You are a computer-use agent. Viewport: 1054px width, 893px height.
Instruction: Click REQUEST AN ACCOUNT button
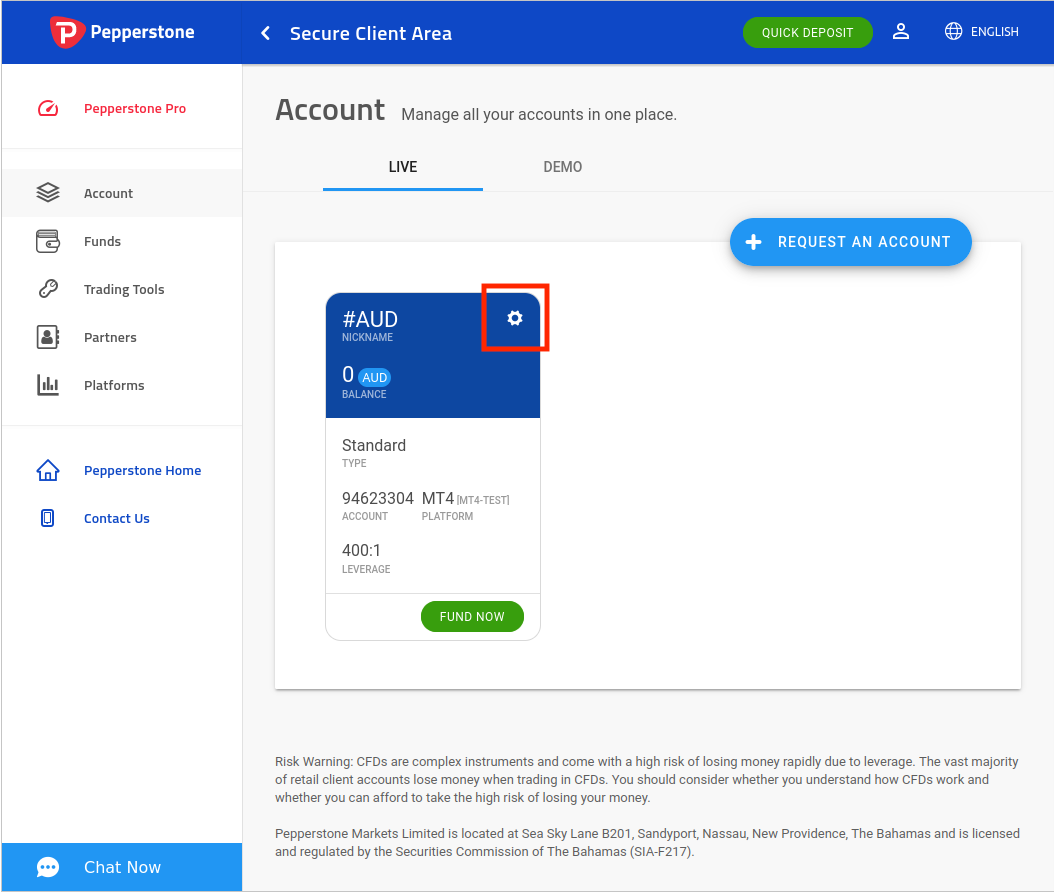click(x=850, y=242)
